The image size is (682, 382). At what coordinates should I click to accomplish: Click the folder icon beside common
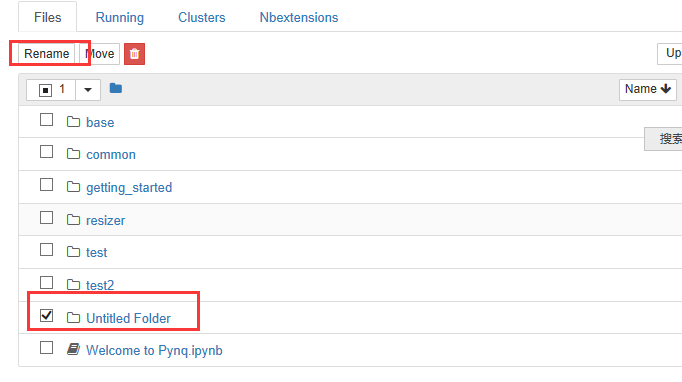(x=74, y=154)
